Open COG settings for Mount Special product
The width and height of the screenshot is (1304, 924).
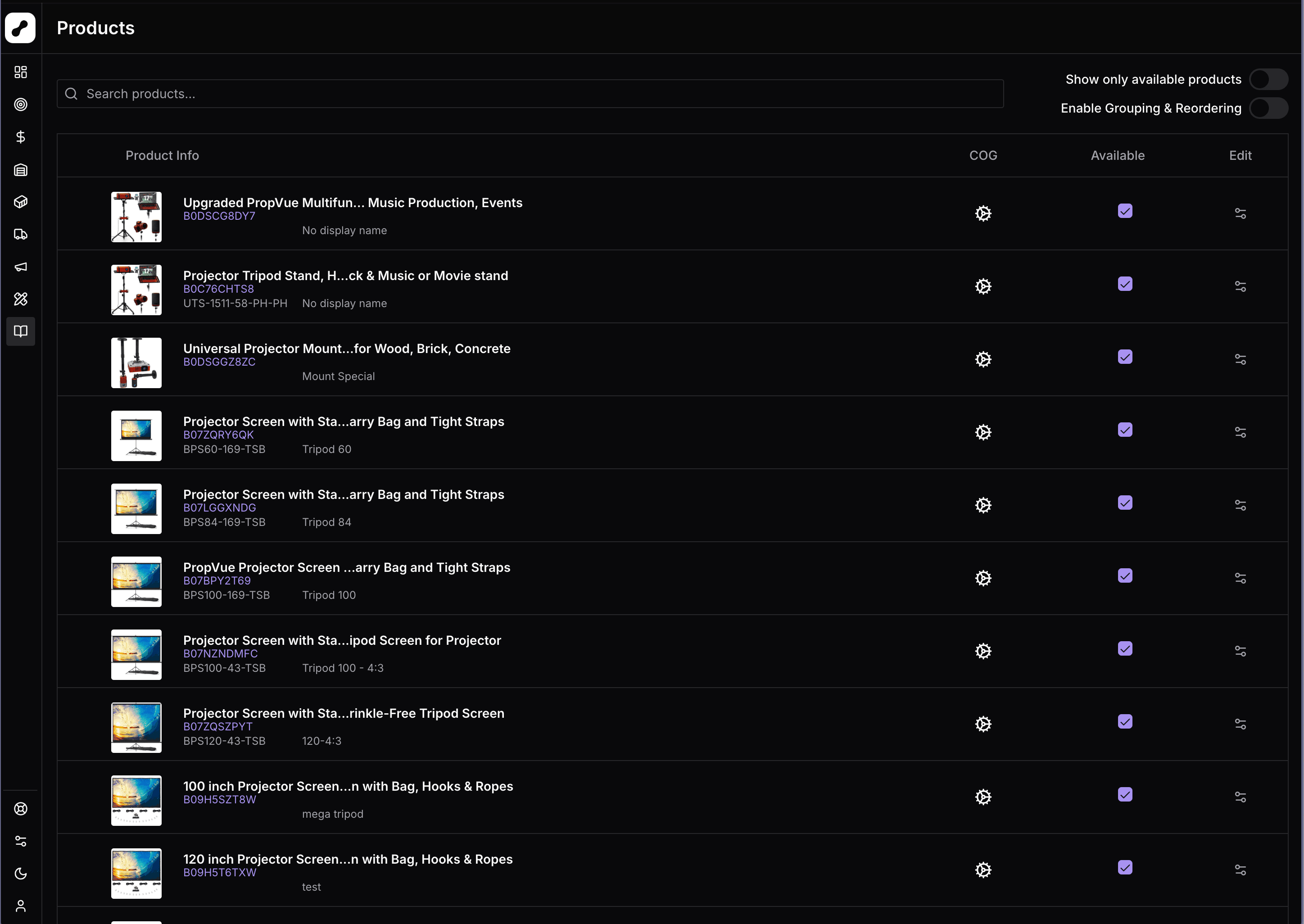[x=983, y=359]
